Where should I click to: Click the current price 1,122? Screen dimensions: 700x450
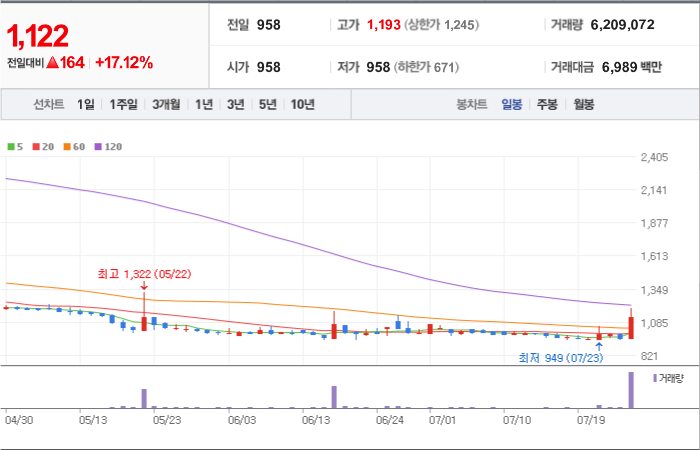(38, 36)
